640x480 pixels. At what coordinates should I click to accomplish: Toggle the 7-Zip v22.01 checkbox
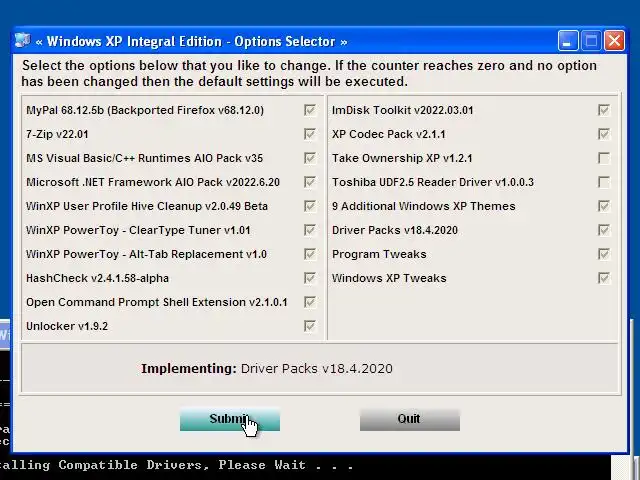(x=310, y=134)
